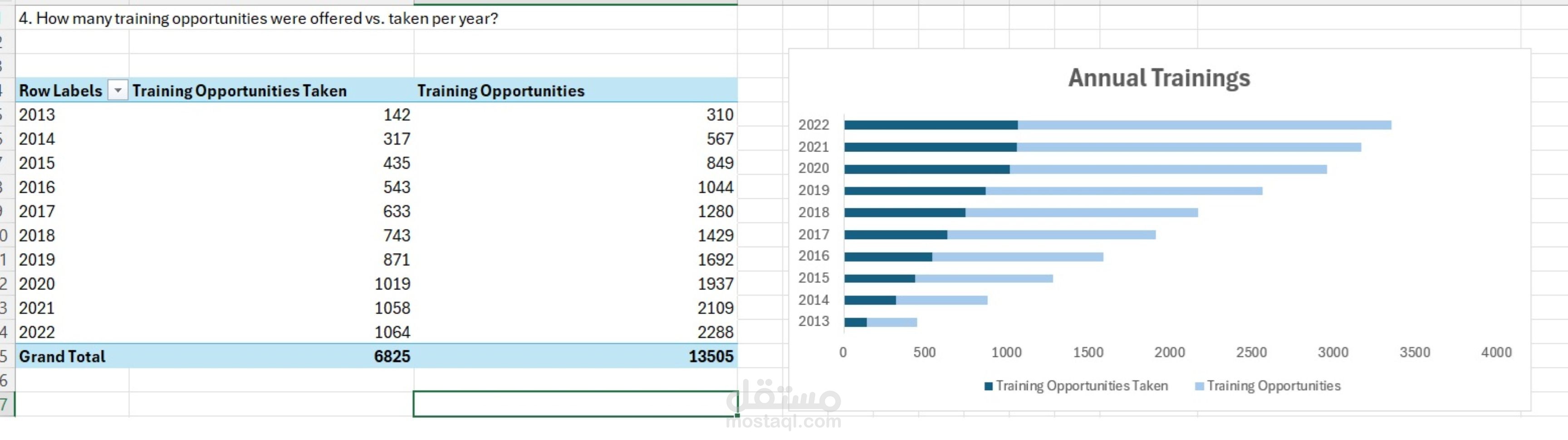1568x440 pixels.
Task: Click the cell with value 310
Action: (575, 115)
